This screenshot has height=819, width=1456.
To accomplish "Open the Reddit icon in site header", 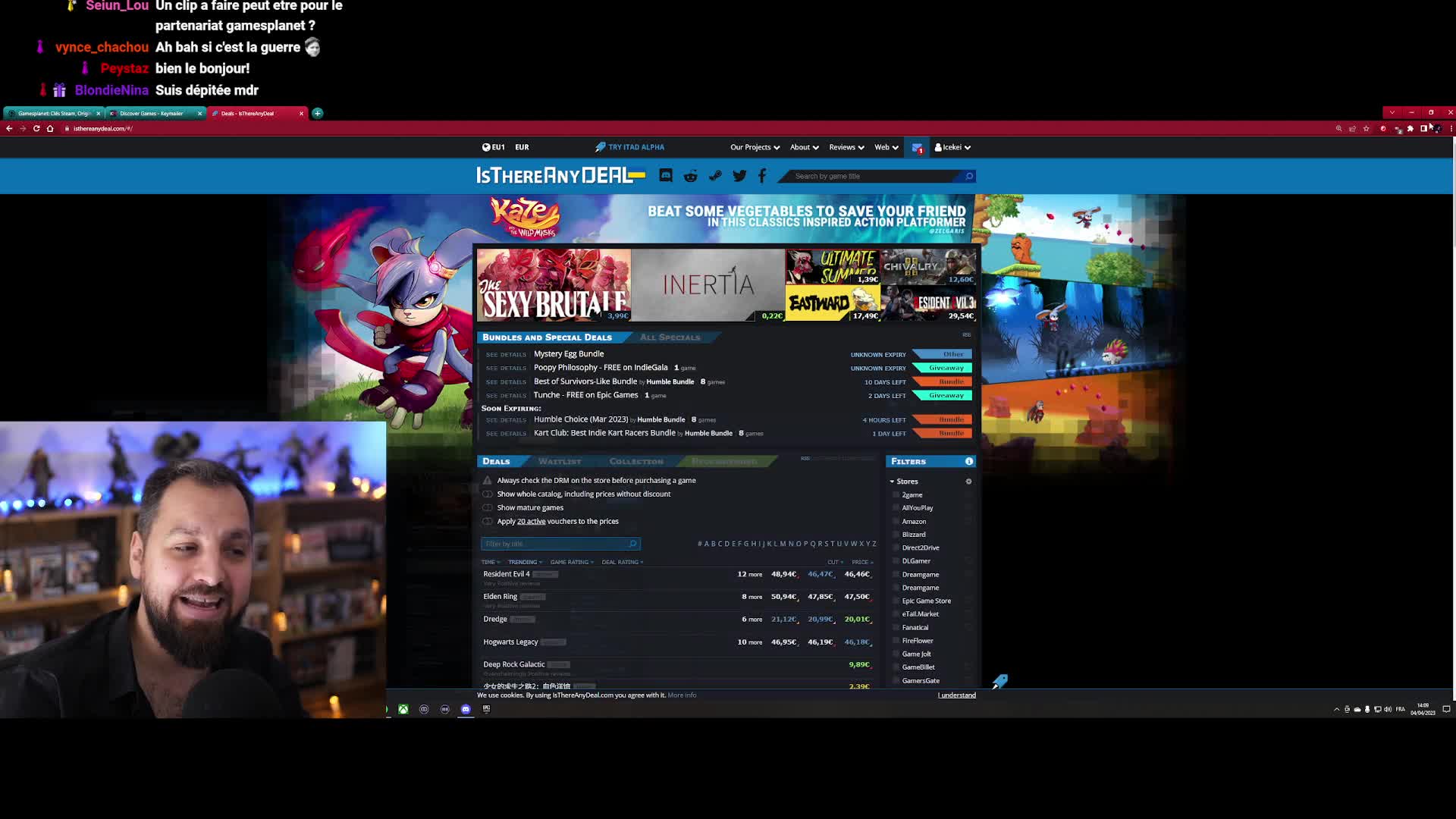I will click(690, 176).
